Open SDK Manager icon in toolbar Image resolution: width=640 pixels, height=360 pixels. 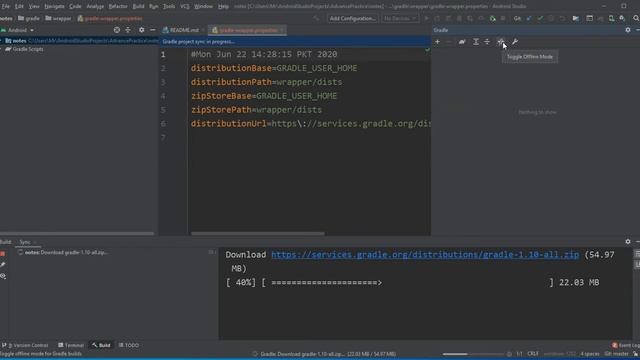(x=622, y=18)
